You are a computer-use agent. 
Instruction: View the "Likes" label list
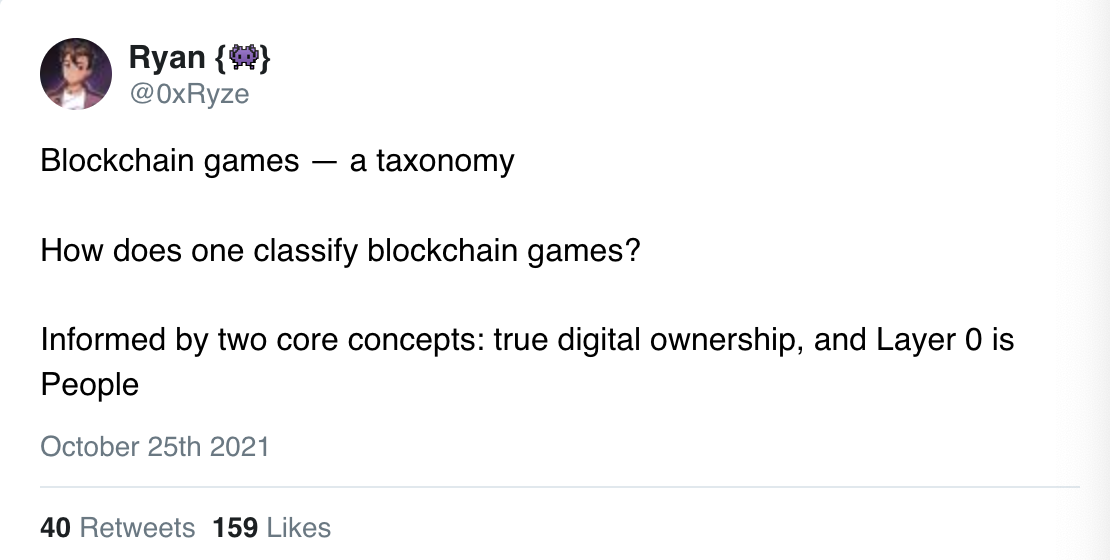[x=299, y=527]
